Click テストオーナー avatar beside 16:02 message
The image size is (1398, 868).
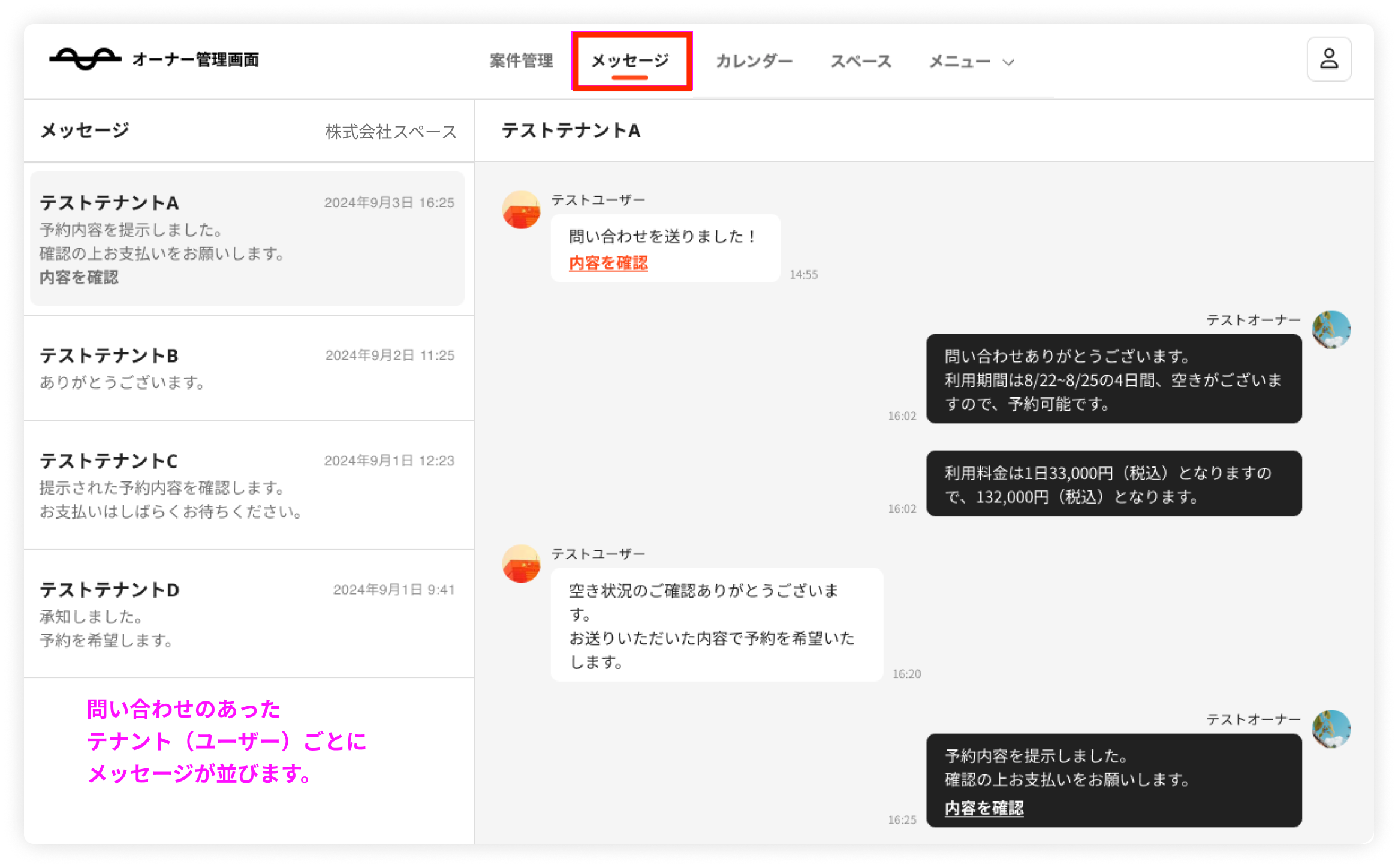pos(1331,329)
